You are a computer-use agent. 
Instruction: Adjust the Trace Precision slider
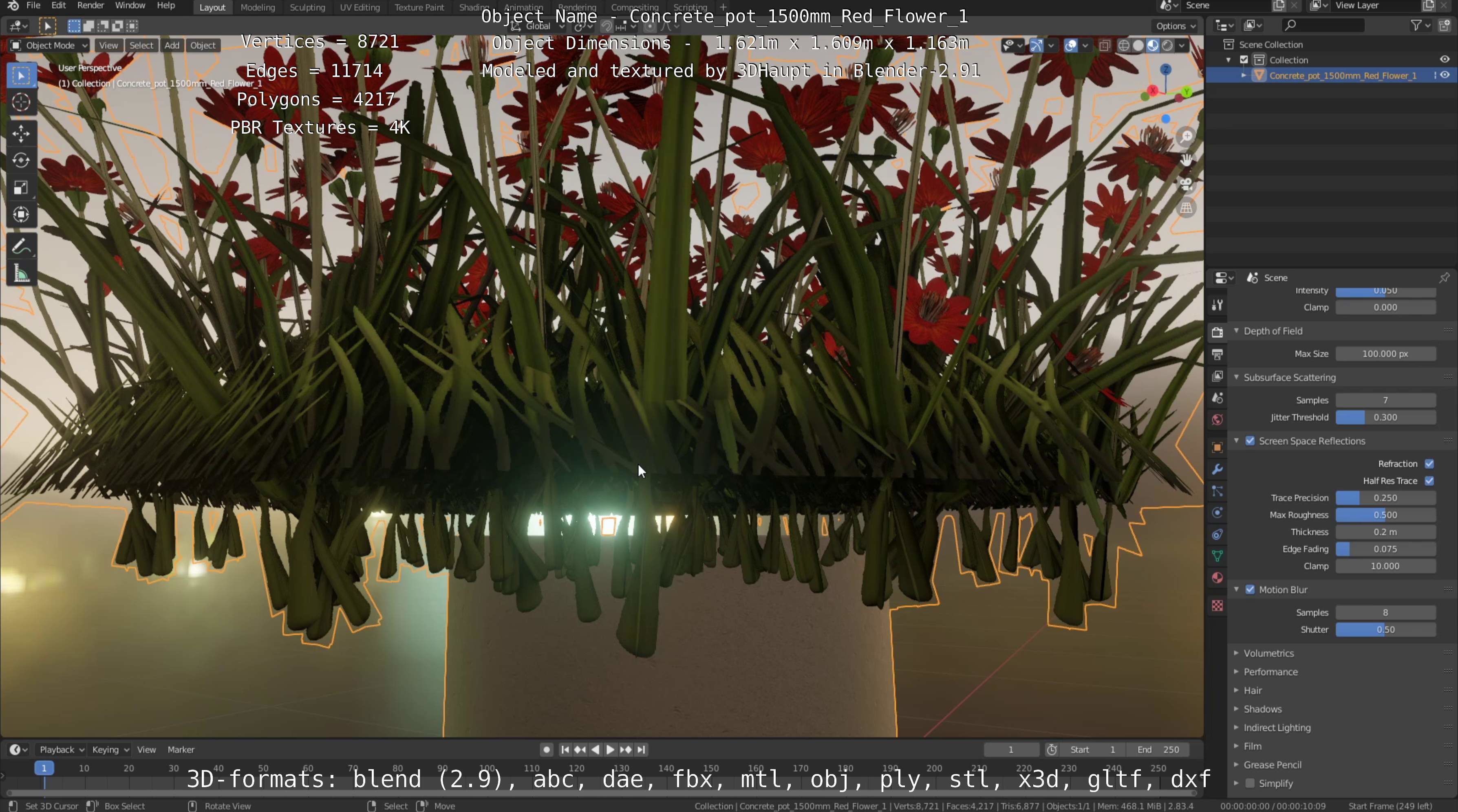pyautogui.click(x=1385, y=498)
